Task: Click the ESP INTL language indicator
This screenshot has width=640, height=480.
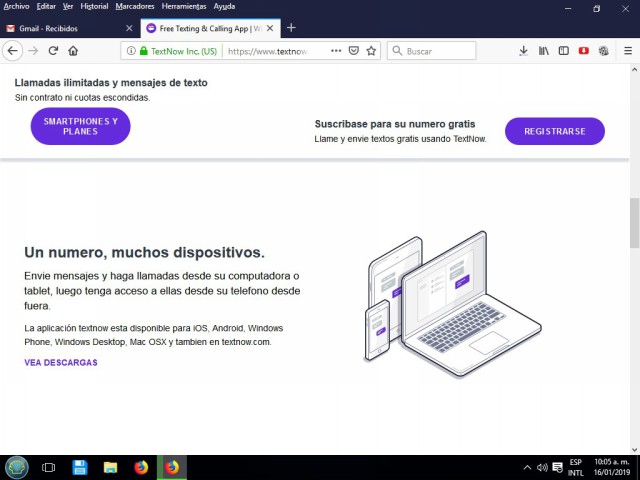Action: pyautogui.click(x=576, y=468)
